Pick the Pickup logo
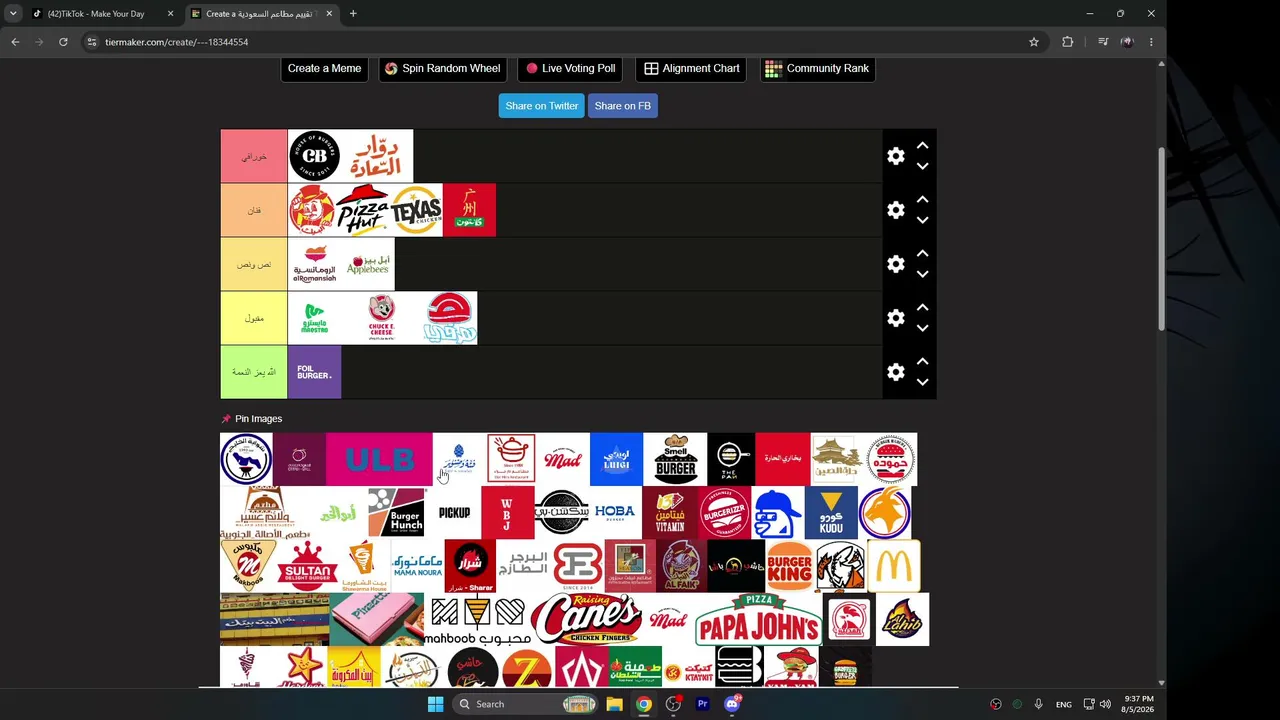 click(x=454, y=513)
